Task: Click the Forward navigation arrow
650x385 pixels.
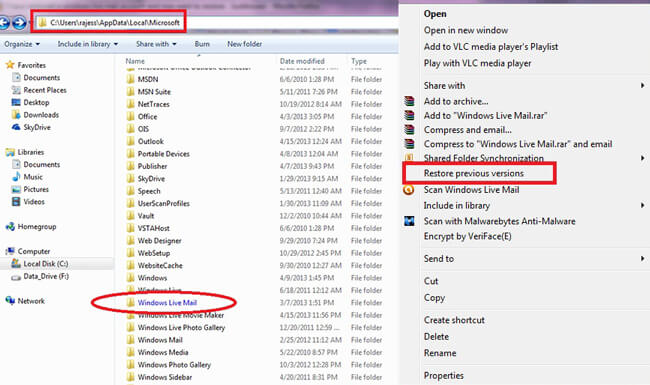Action: click(x=19, y=22)
